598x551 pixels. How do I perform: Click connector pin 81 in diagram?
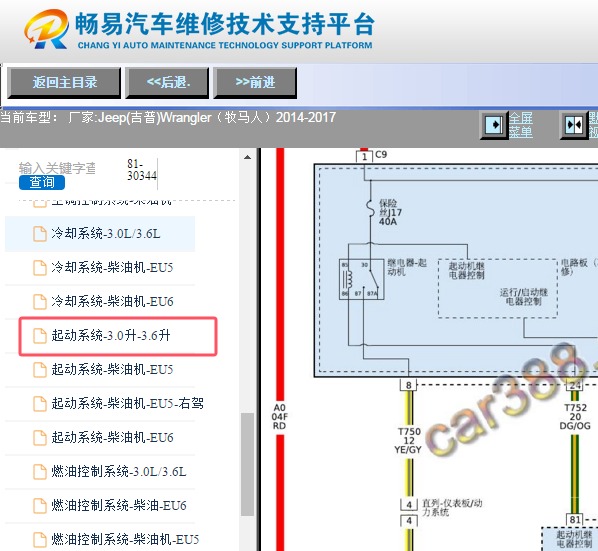pos(575,519)
